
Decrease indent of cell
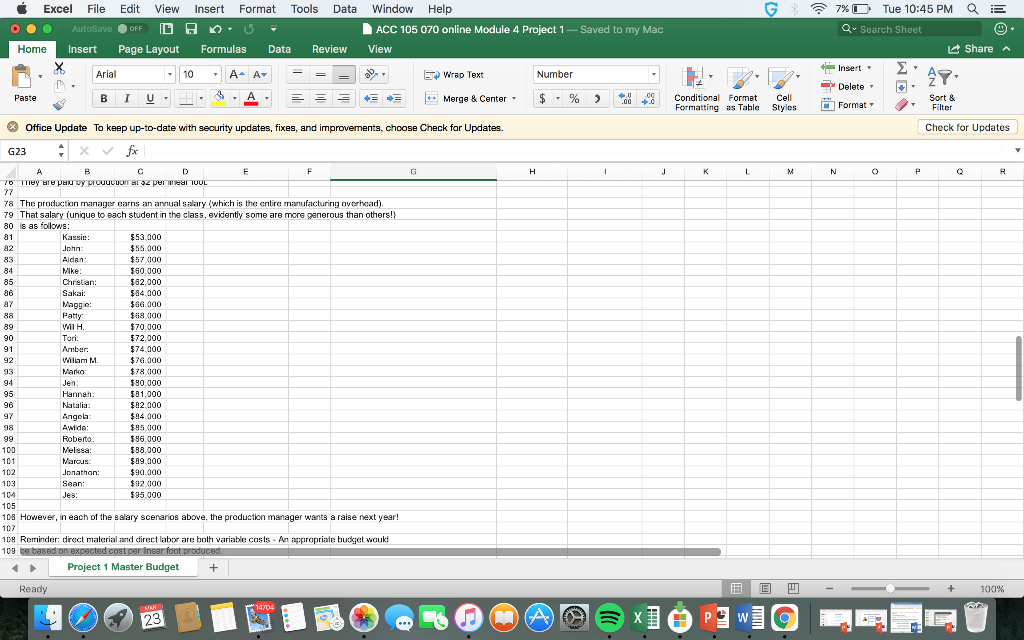(371, 99)
